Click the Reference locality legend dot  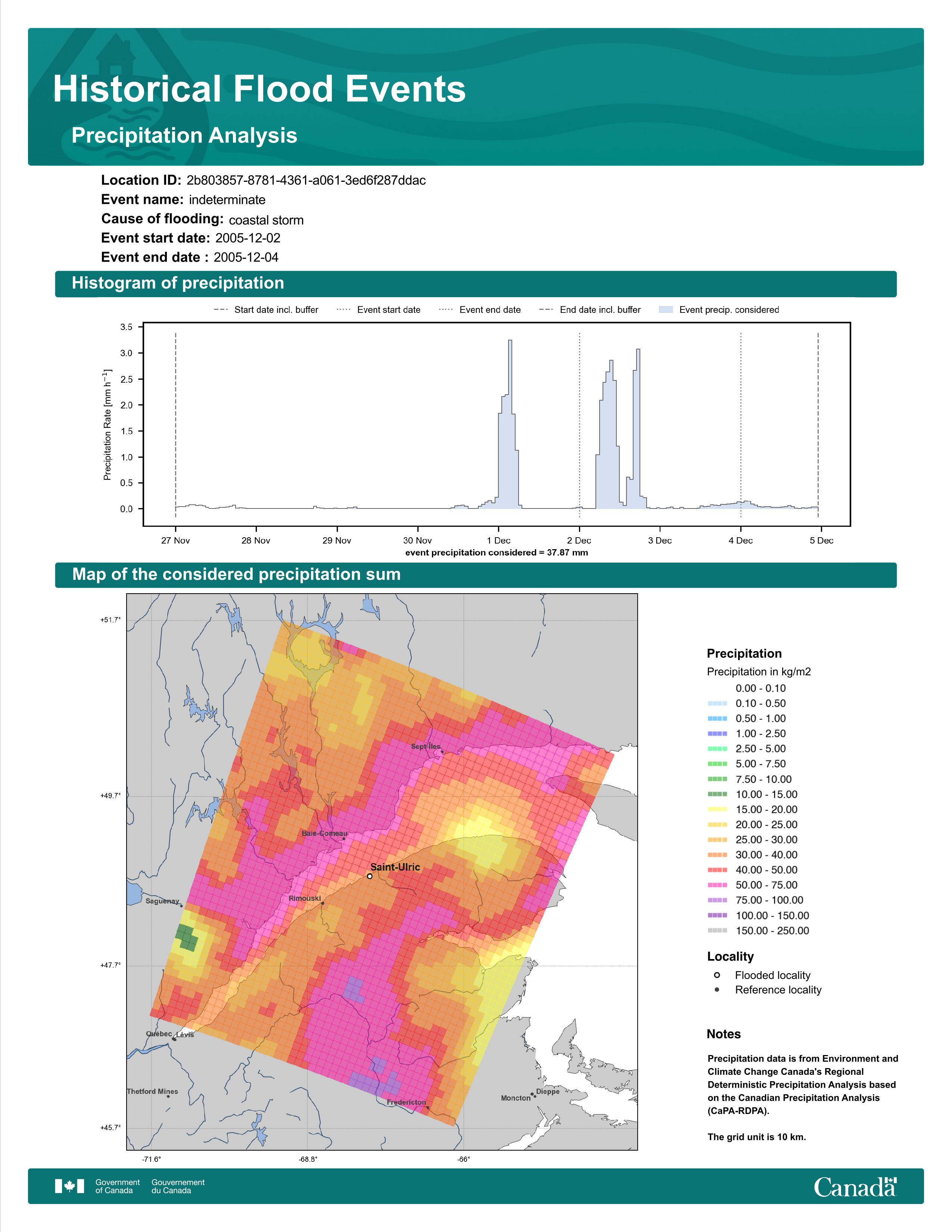coord(717,989)
